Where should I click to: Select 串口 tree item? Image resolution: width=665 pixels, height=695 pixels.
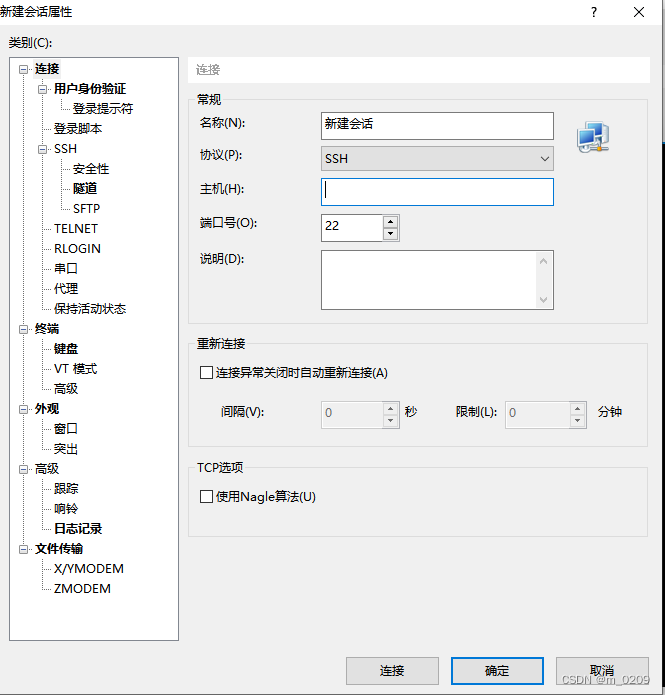[66, 268]
